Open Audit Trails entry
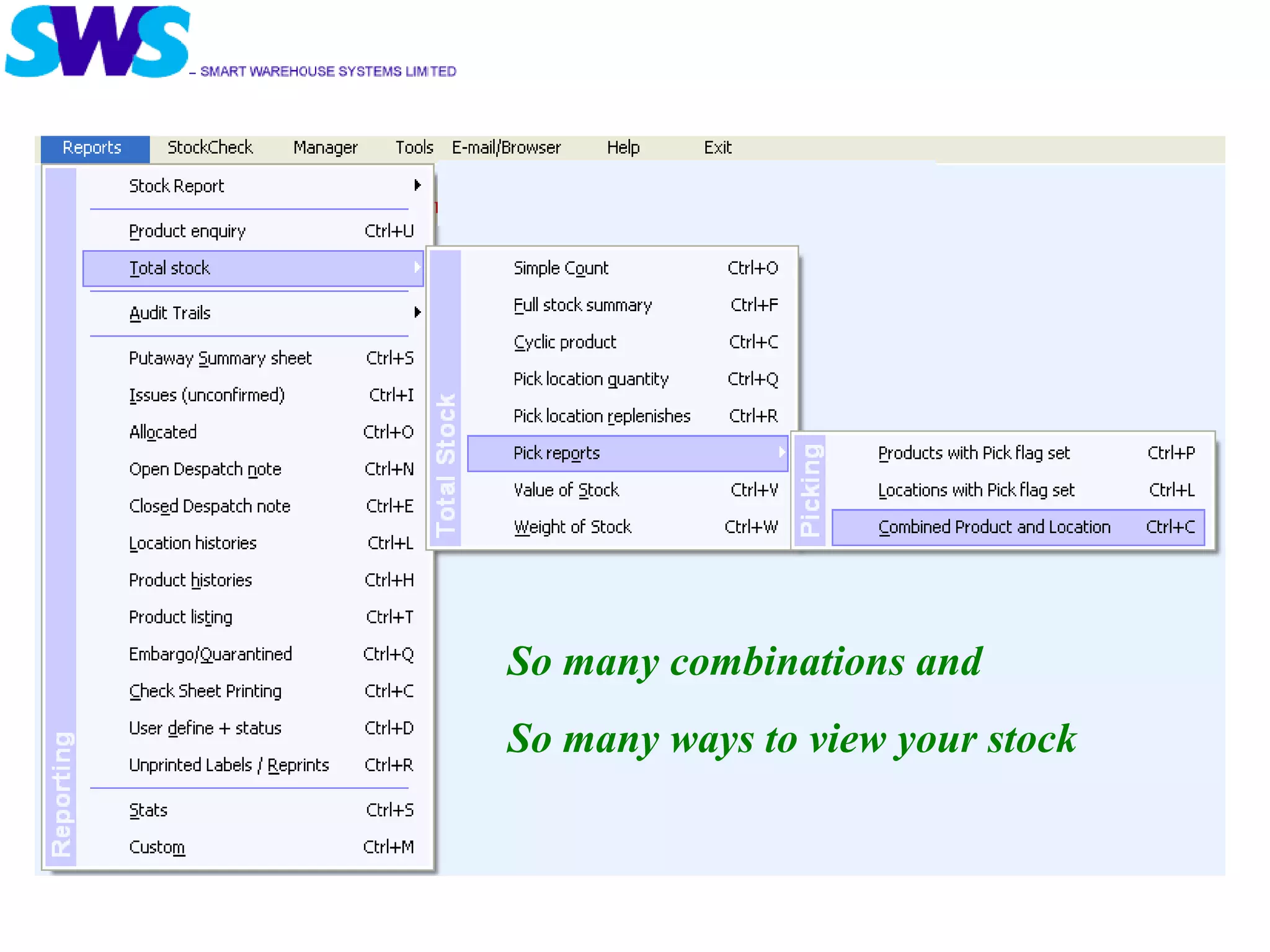 pos(253,313)
